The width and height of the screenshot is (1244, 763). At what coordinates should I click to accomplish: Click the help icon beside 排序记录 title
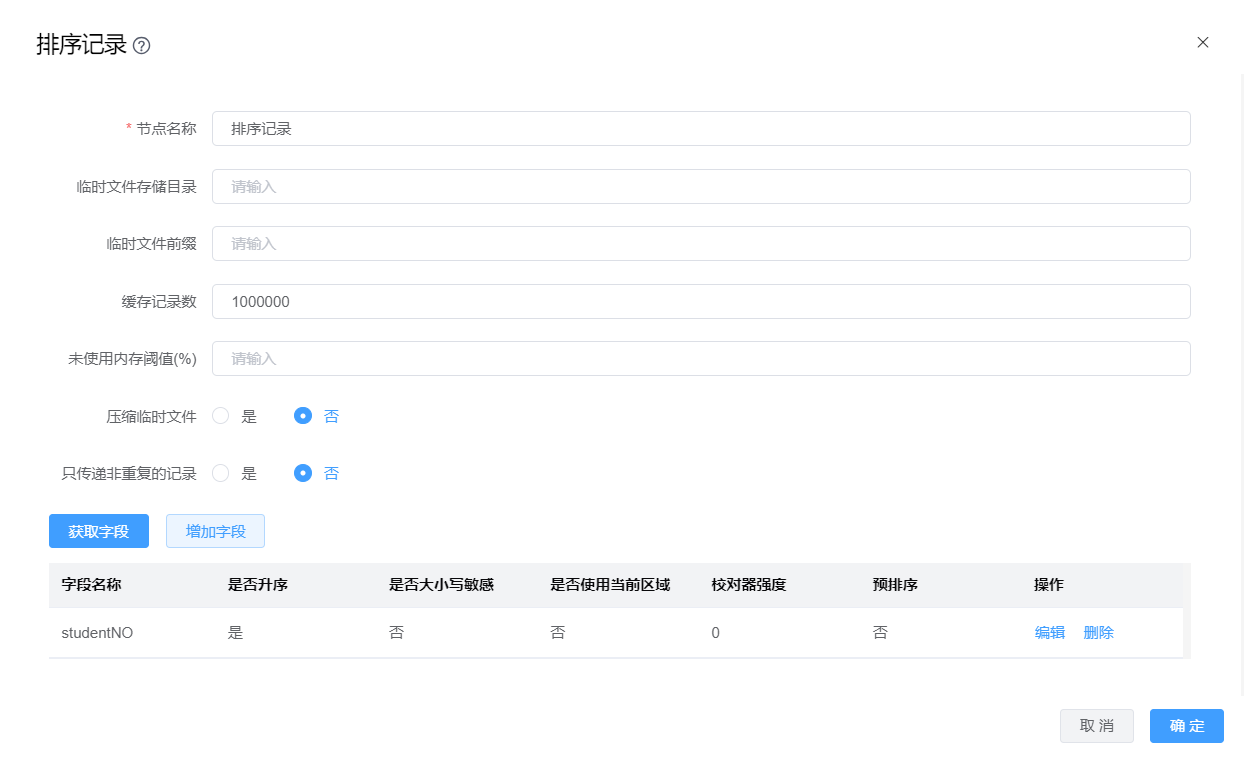[x=142, y=46]
